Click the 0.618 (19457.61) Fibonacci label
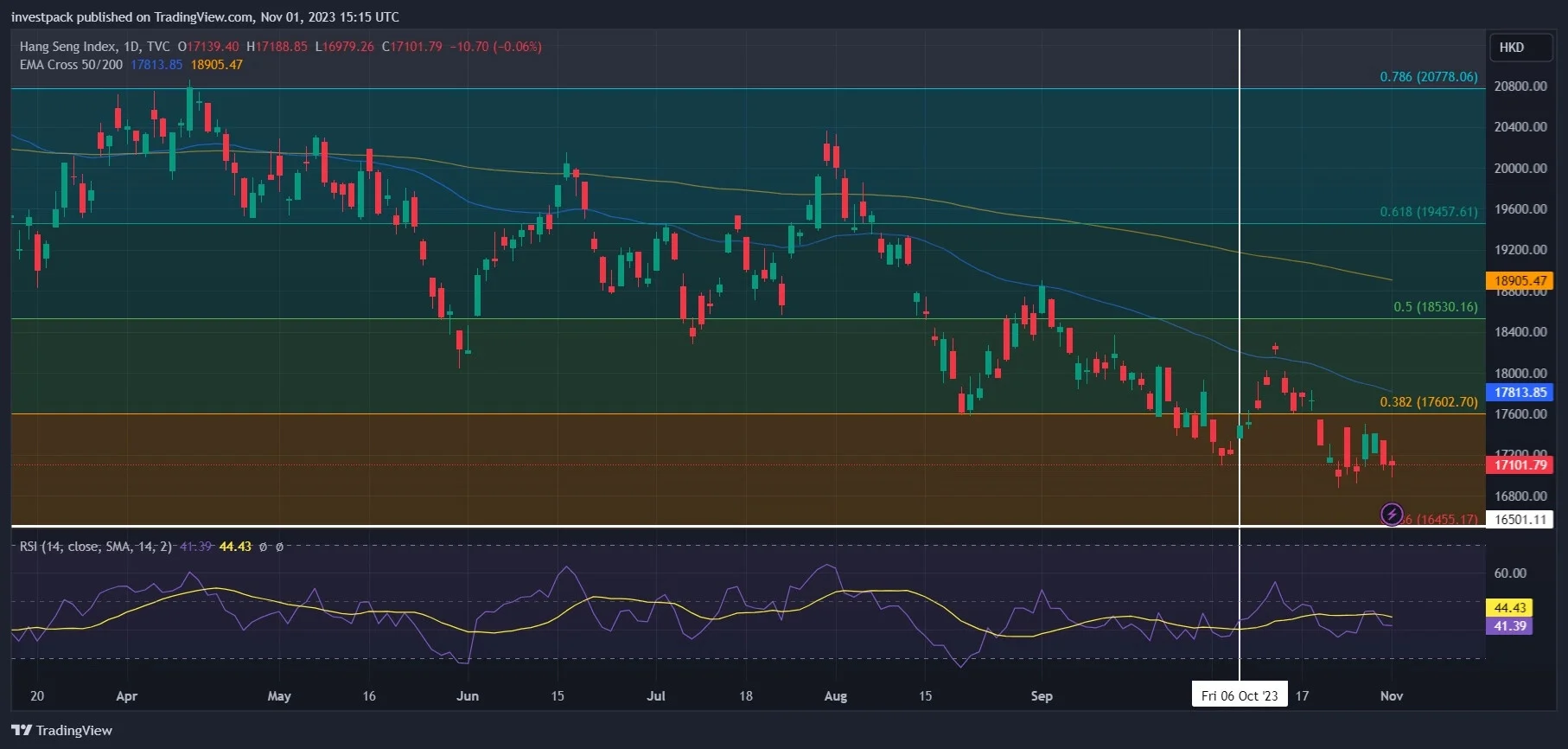1568x749 pixels. coord(1429,212)
